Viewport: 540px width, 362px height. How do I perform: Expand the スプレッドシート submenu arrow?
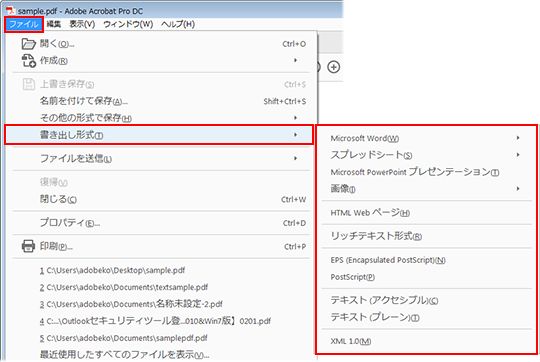click(x=518, y=155)
